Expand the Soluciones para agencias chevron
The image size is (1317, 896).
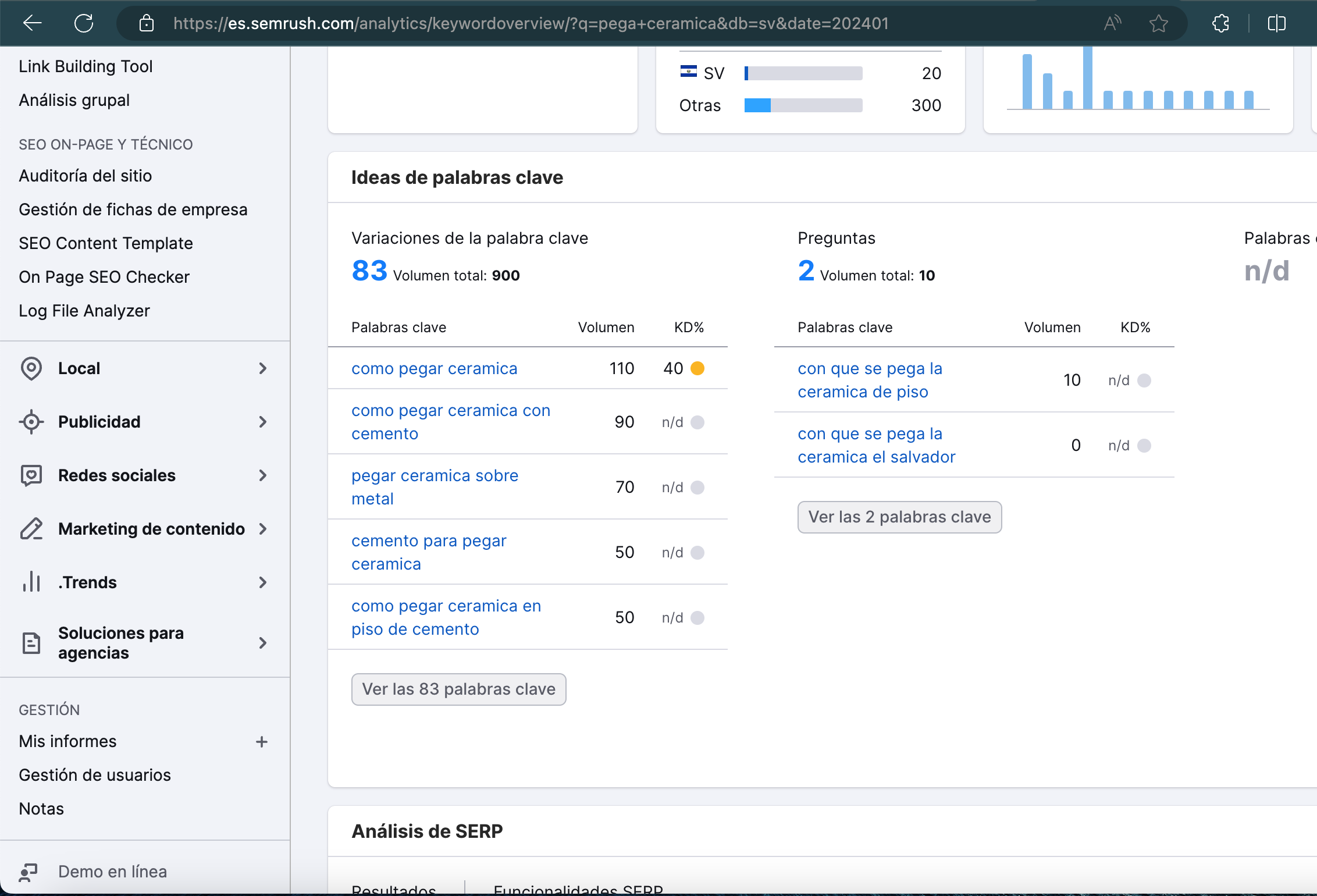(x=263, y=643)
